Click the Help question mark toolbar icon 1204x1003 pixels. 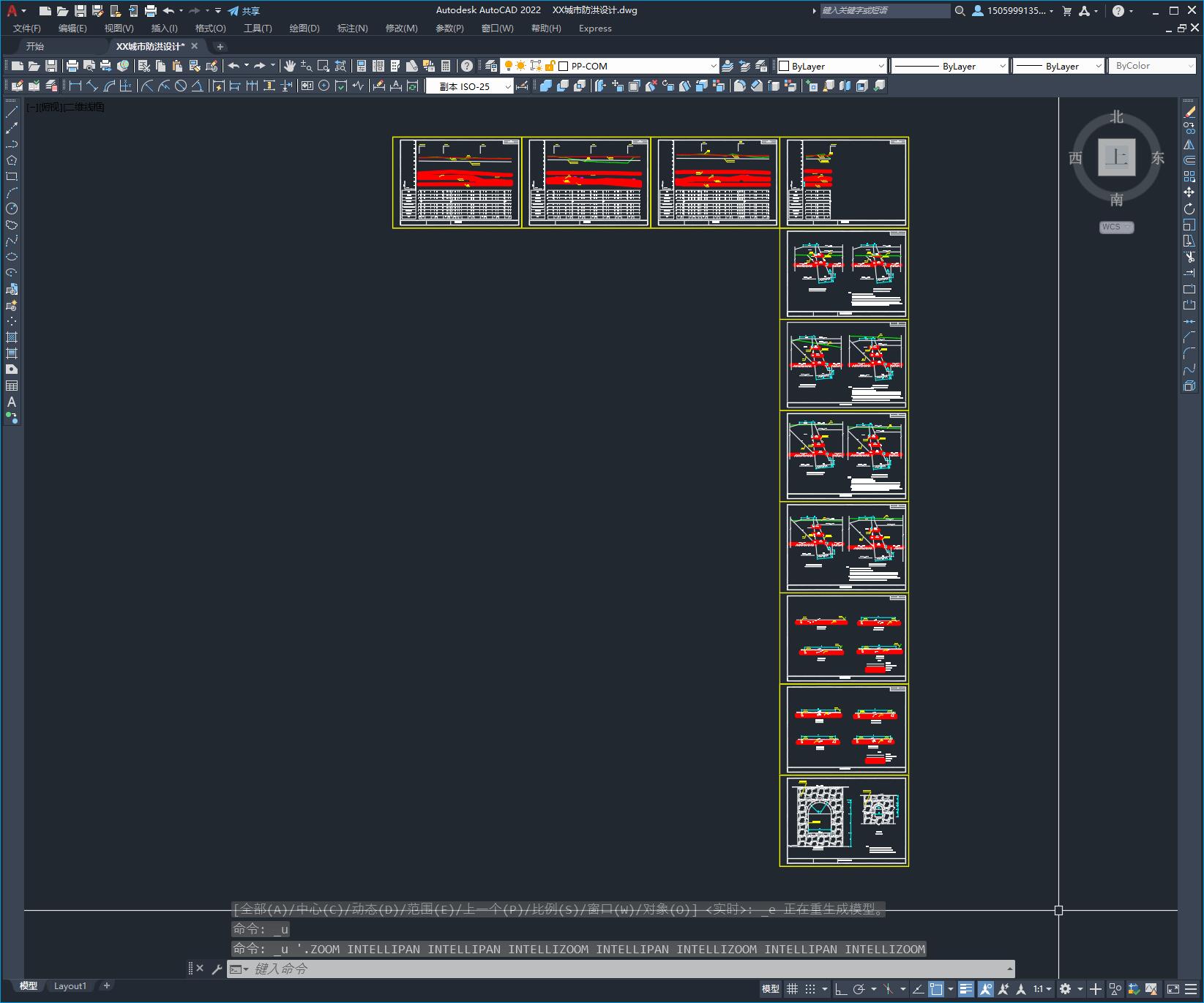[x=467, y=66]
